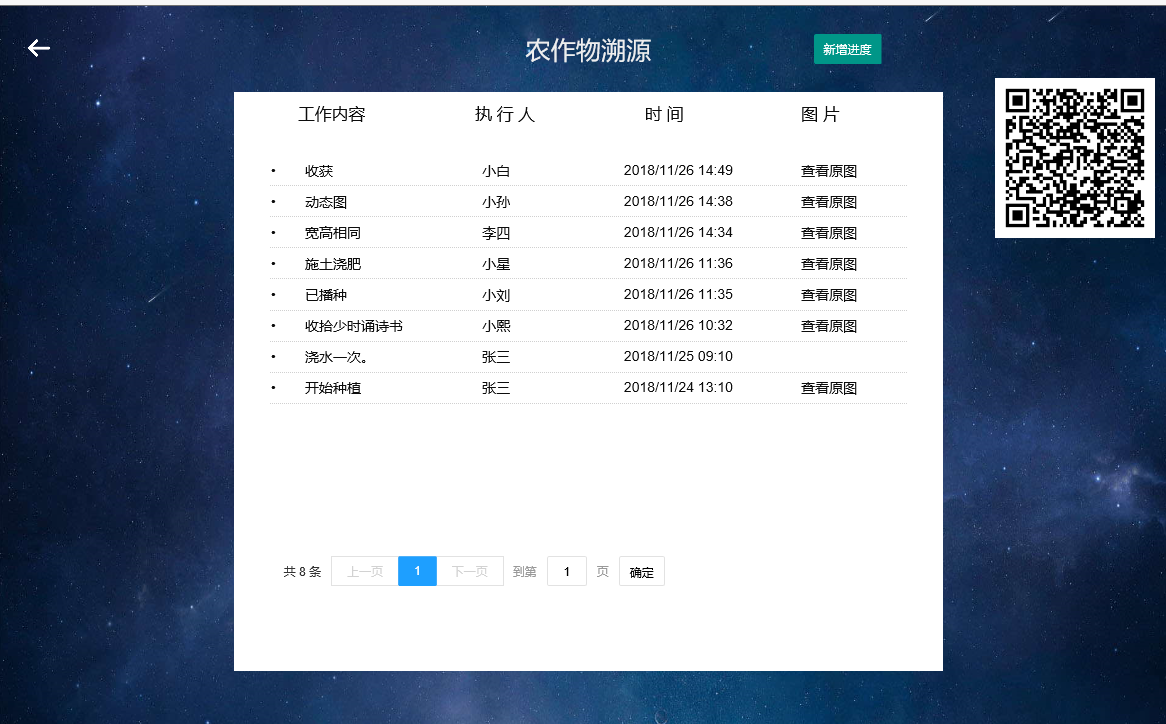Screen dimensions: 1166x724
Task: Click inside the page number input field
Action: click(x=567, y=570)
